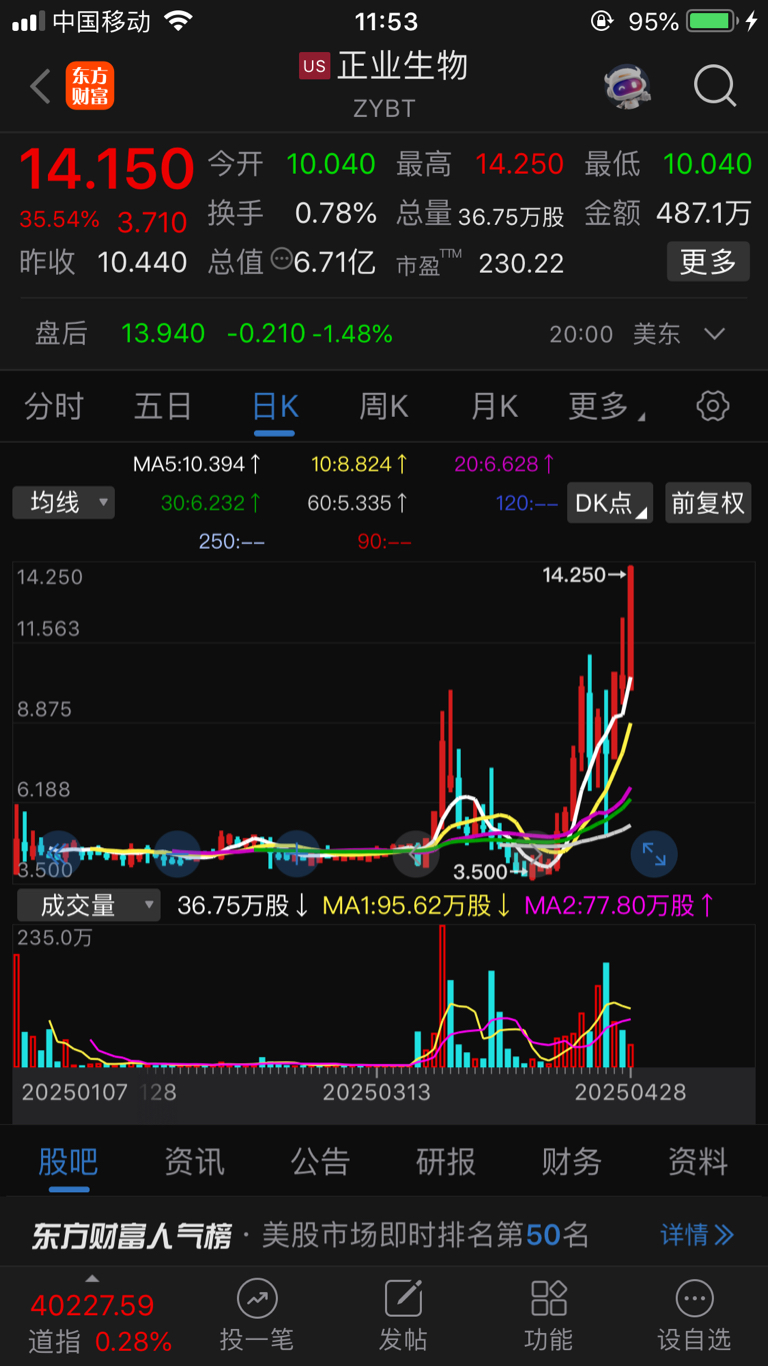Open the 公告 tab
768x1367 pixels.
(x=320, y=1162)
